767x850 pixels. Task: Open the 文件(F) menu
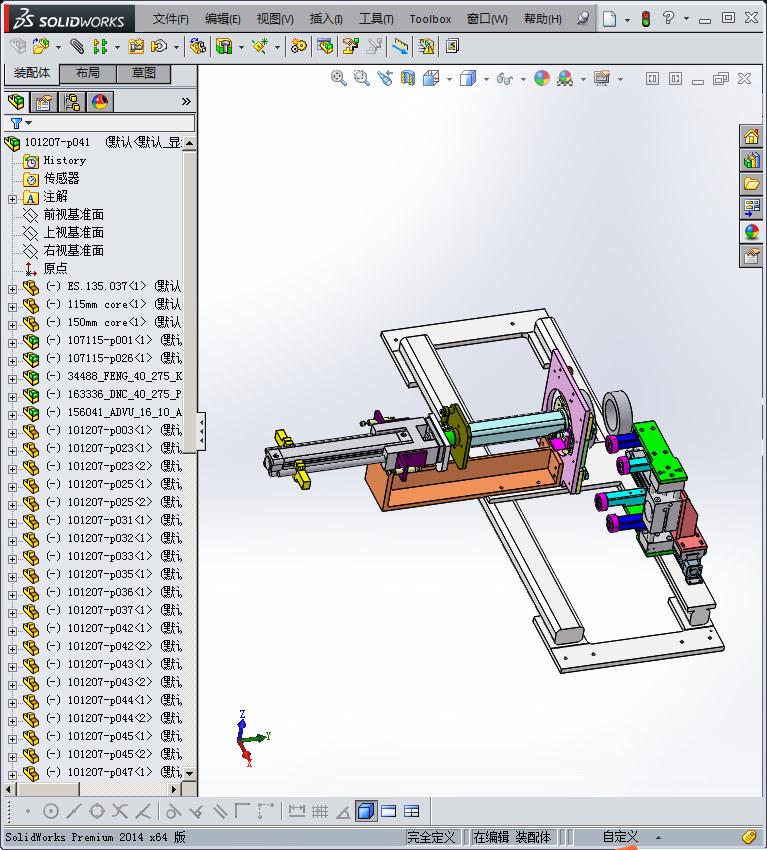170,19
